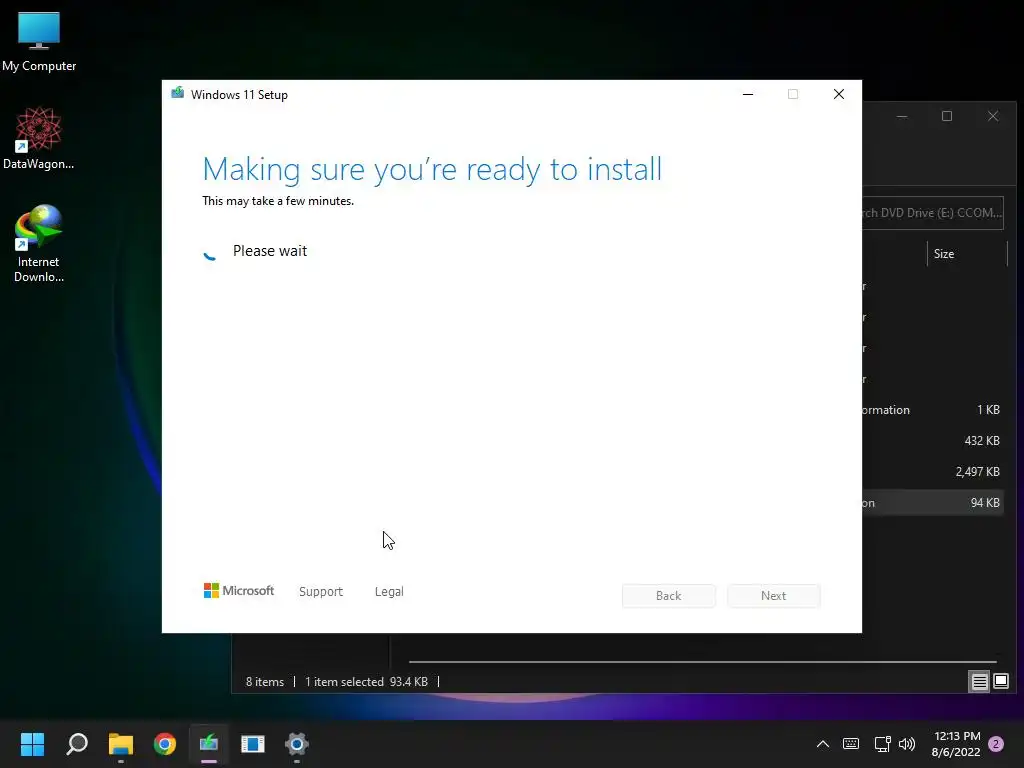Close the Windows 11 Setup window
Viewport: 1024px width, 768px height.
[x=839, y=94]
